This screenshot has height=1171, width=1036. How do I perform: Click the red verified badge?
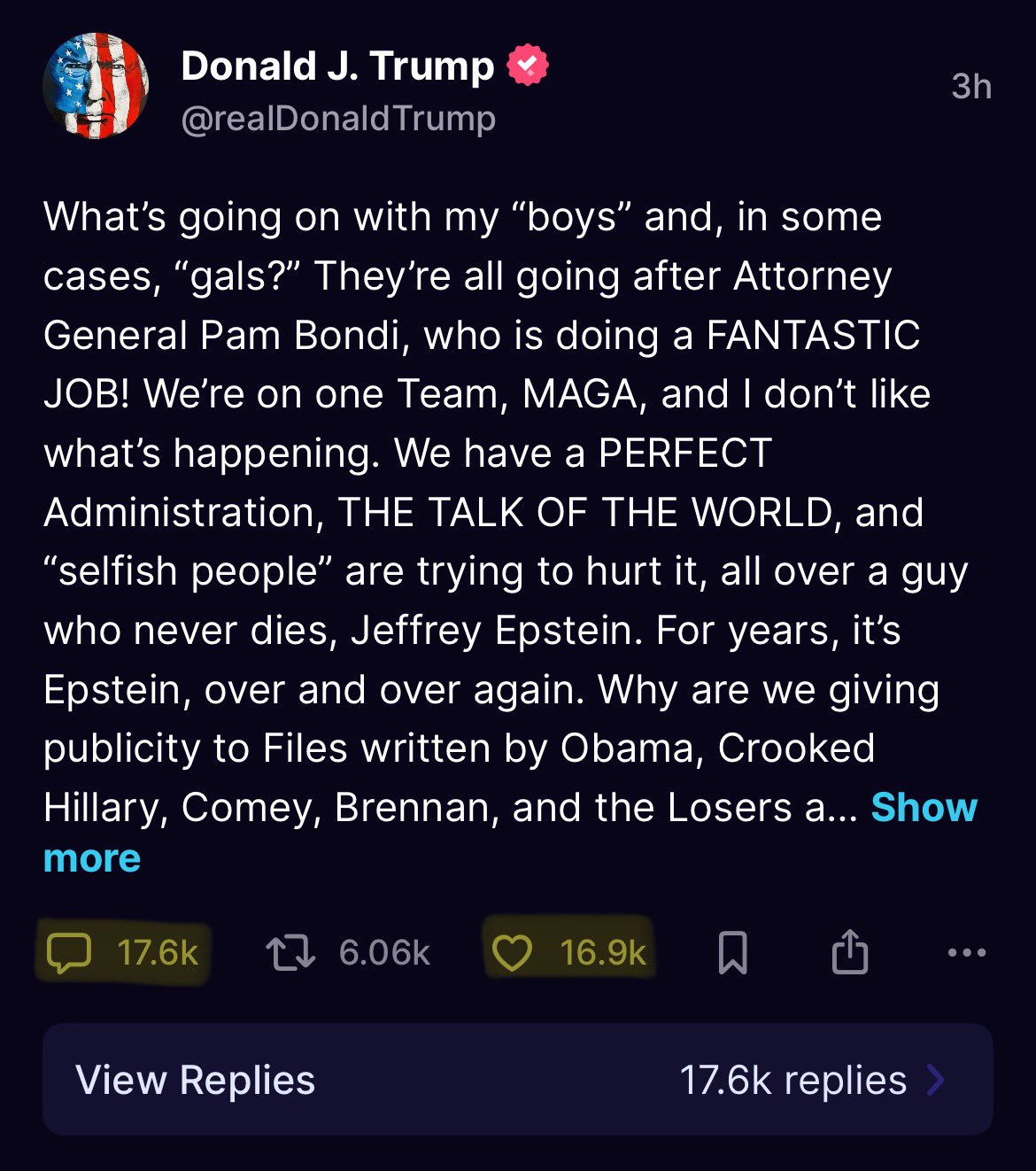pyautogui.click(x=528, y=66)
